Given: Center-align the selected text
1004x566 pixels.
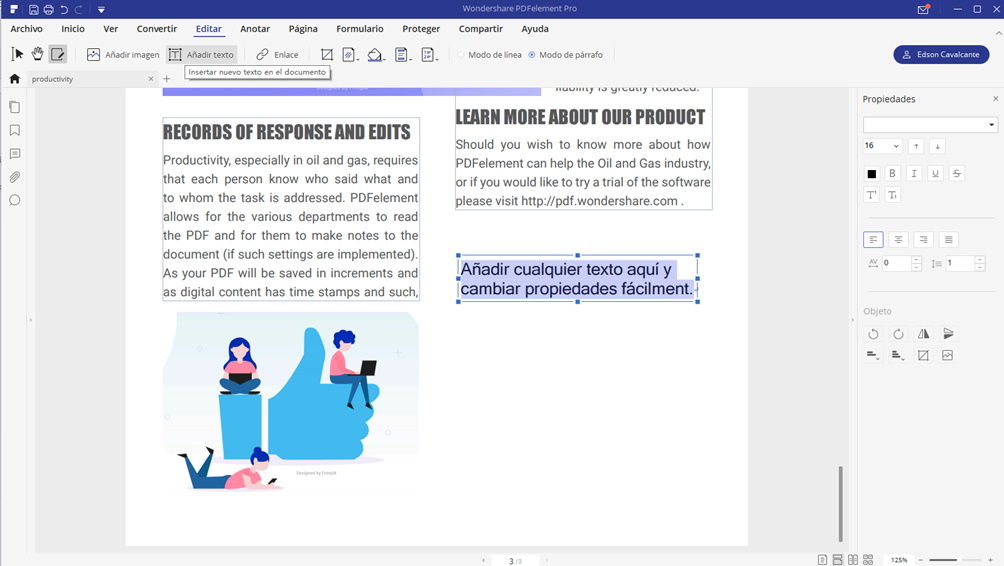Looking at the screenshot, I should 899,239.
